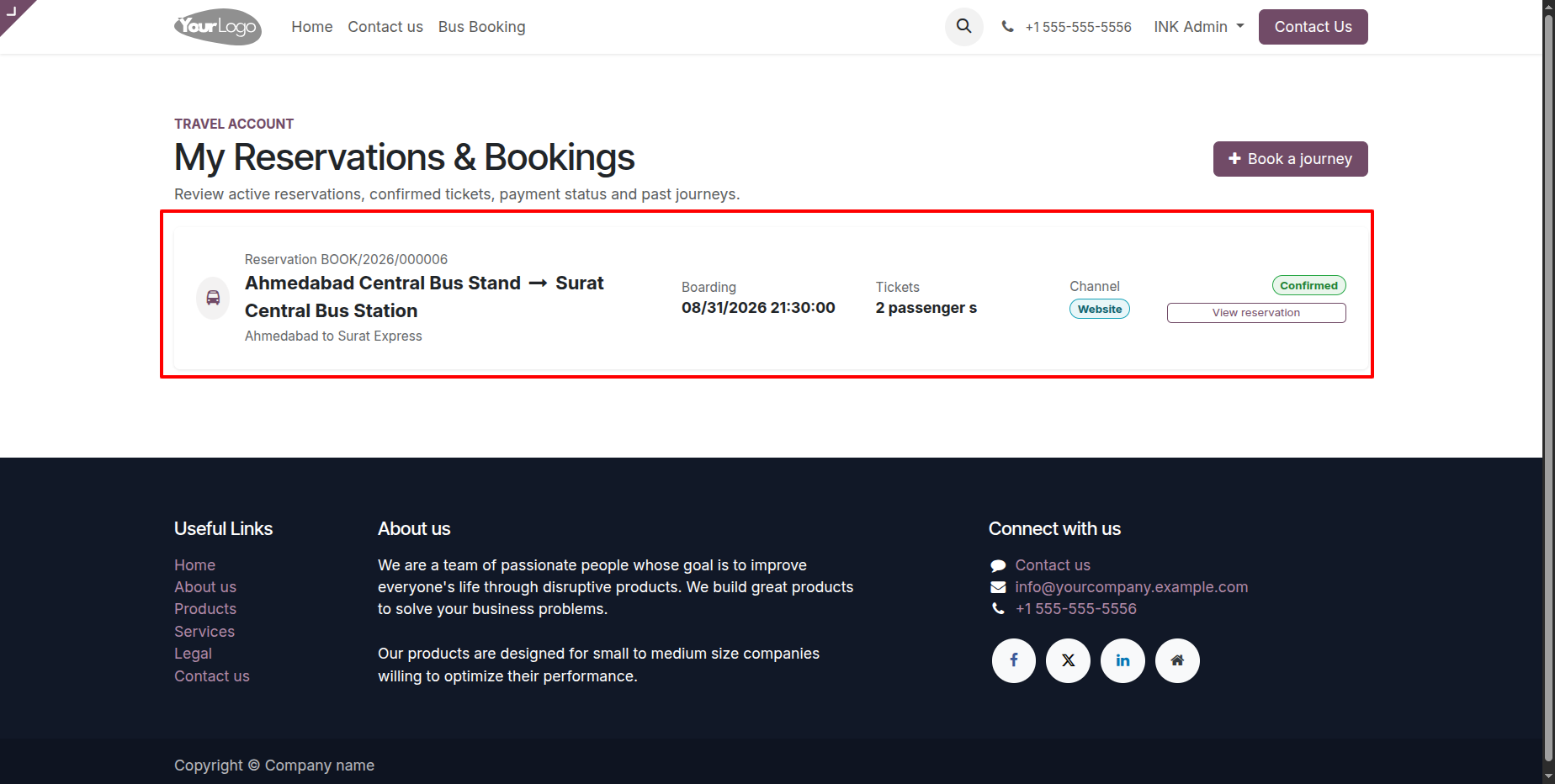Click the envelope icon in footer
The width and height of the screenshot is (1555, 784).
[x=998, y=587]
